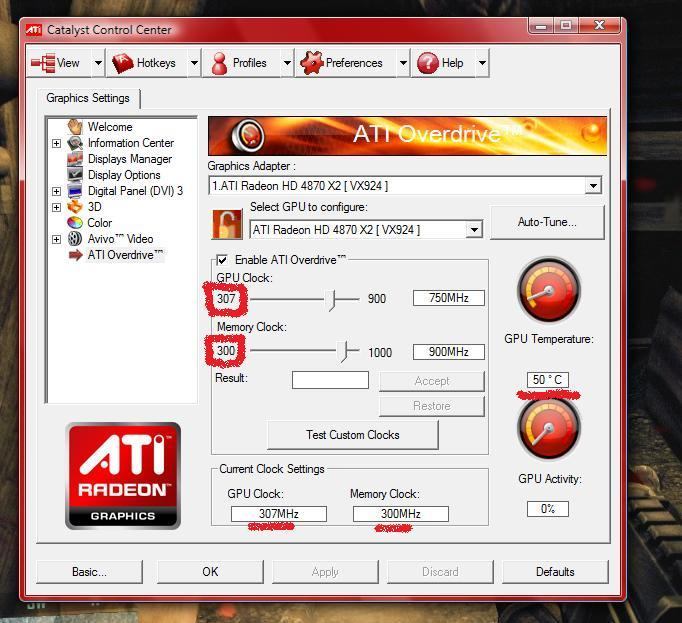
Task: Click the 307MHz current GPU clock value
Action: pos(279,514)
